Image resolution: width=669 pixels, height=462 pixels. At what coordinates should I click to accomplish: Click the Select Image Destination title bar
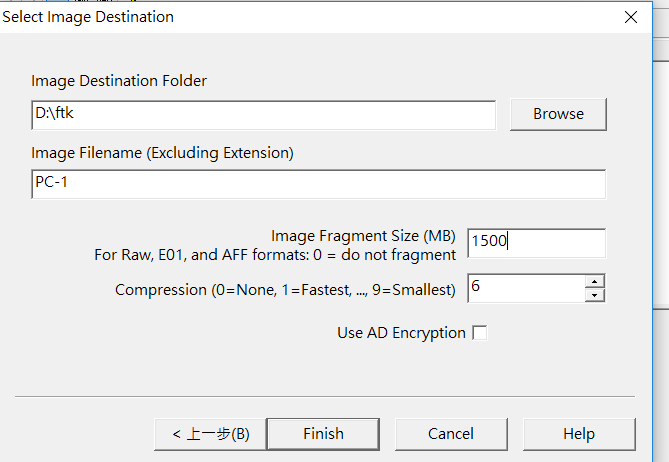click(x=300, y=17)
